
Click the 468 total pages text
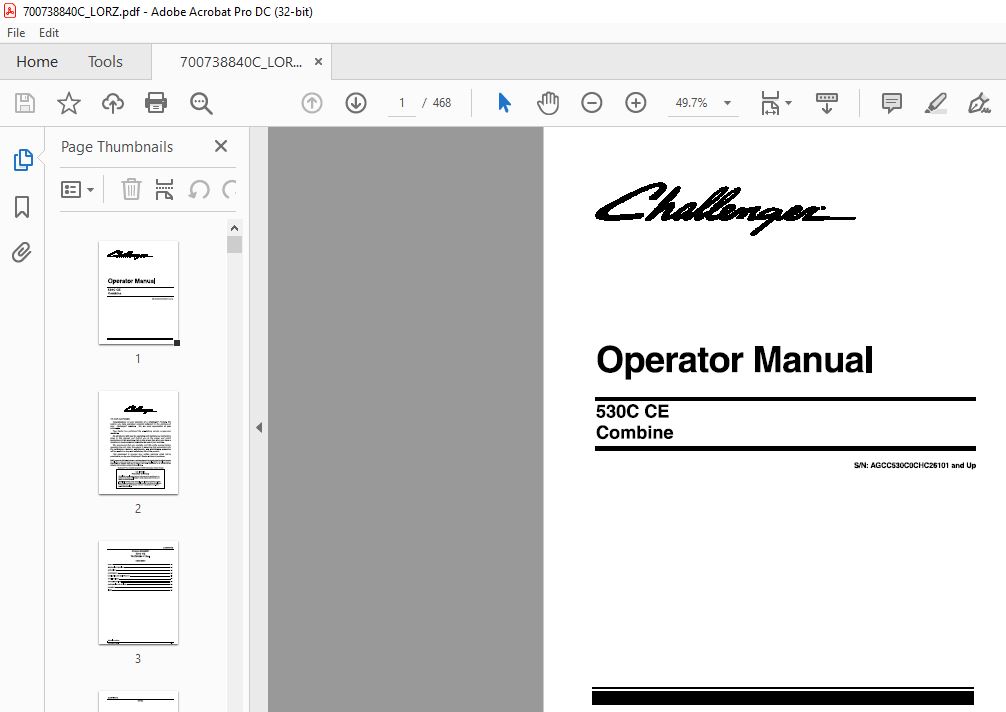(x=441, y=103)
